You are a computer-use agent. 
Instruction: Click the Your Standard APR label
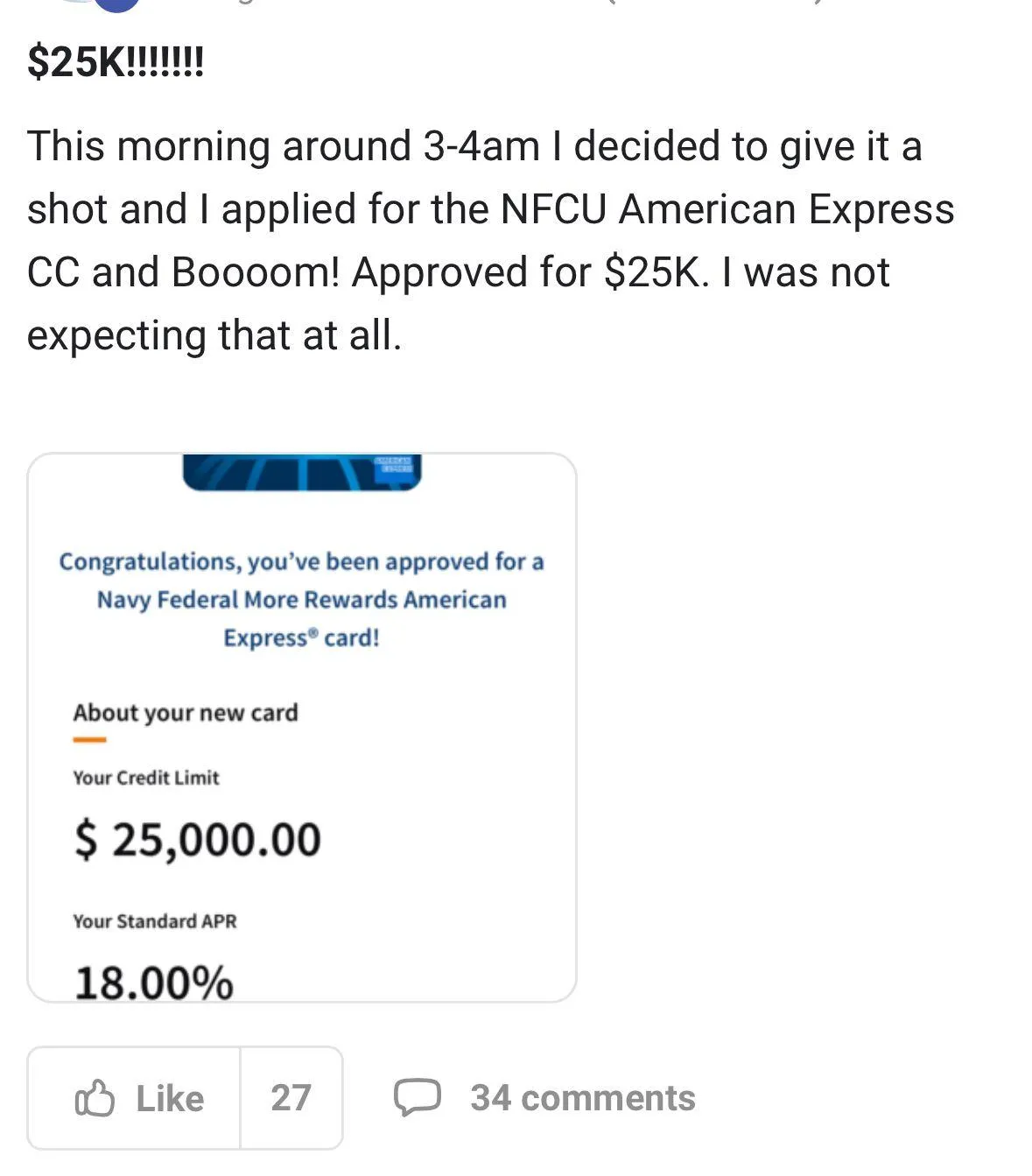coord(155,921)
